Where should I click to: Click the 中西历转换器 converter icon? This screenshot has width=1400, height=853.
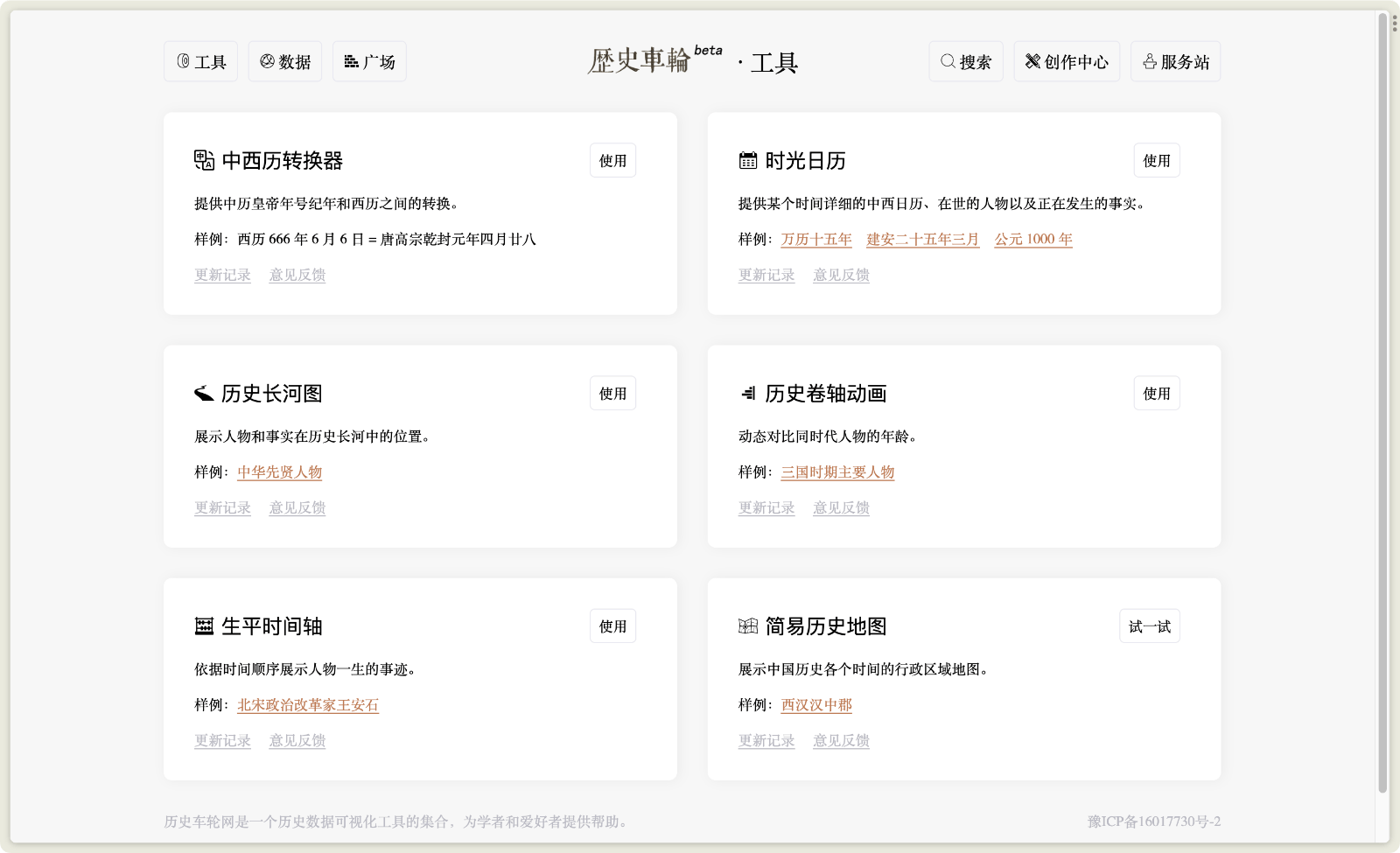pos(203,160)
